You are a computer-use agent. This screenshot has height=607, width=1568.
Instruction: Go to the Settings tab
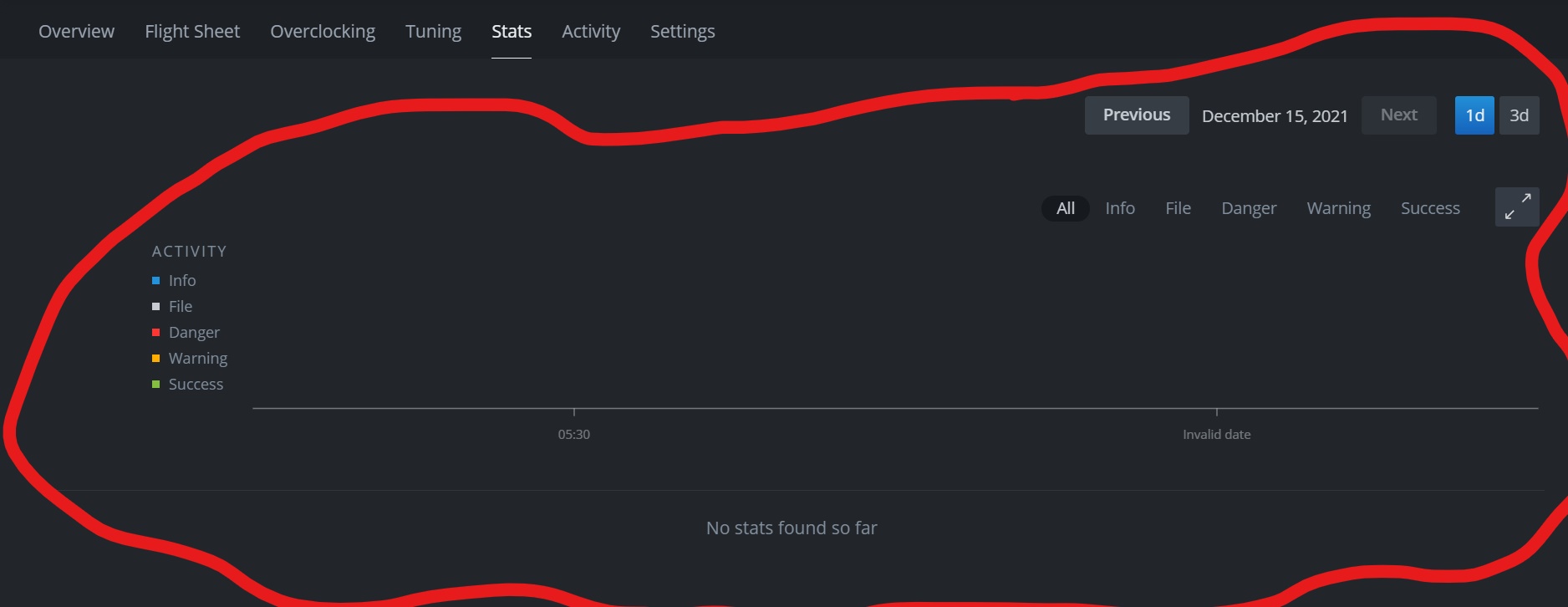pos(682,31)
